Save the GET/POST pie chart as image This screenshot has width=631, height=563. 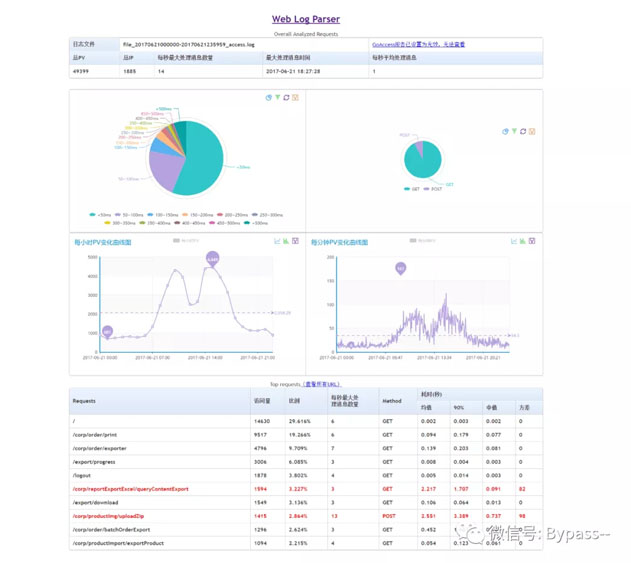(x=532, y=131)
